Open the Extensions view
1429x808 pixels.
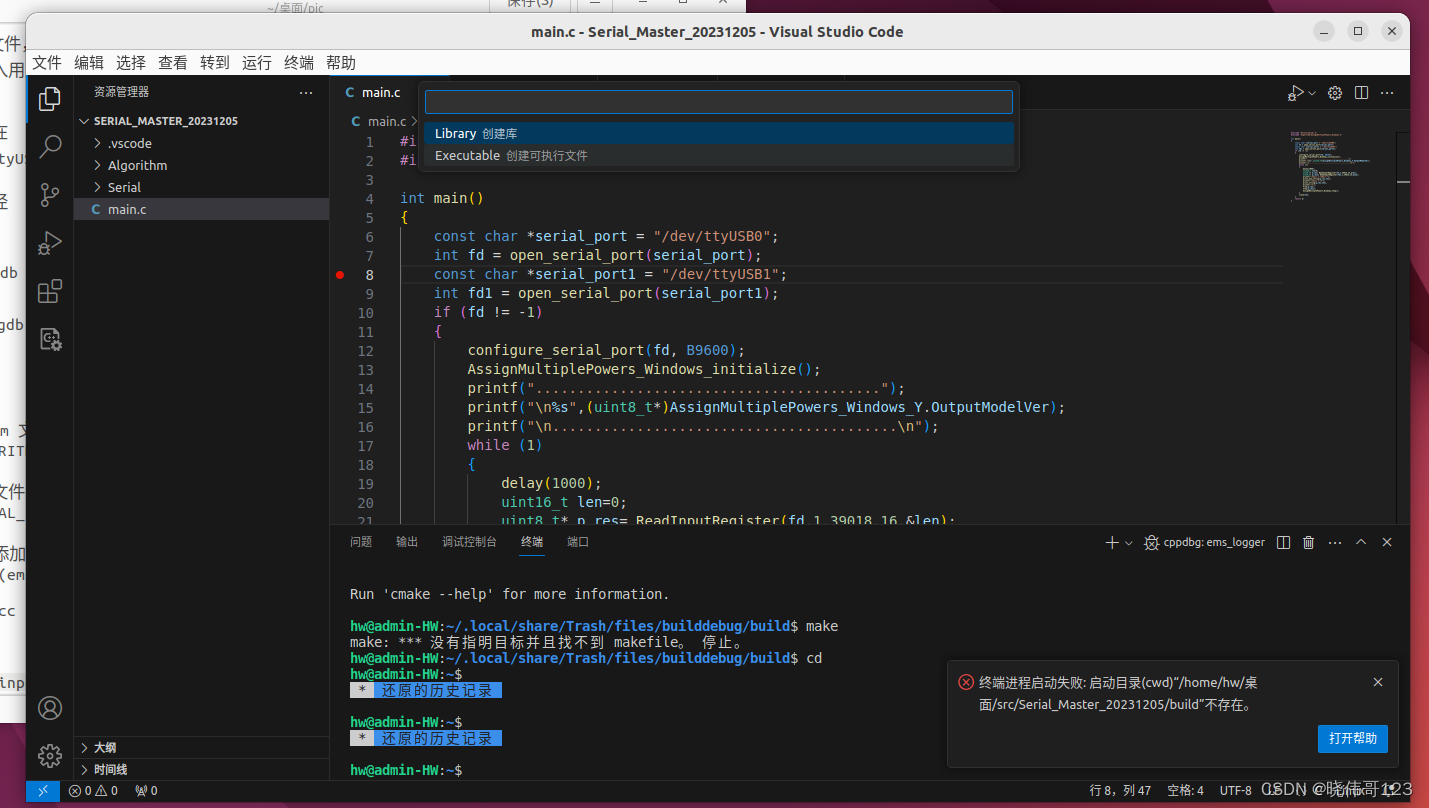coord(50,291)
